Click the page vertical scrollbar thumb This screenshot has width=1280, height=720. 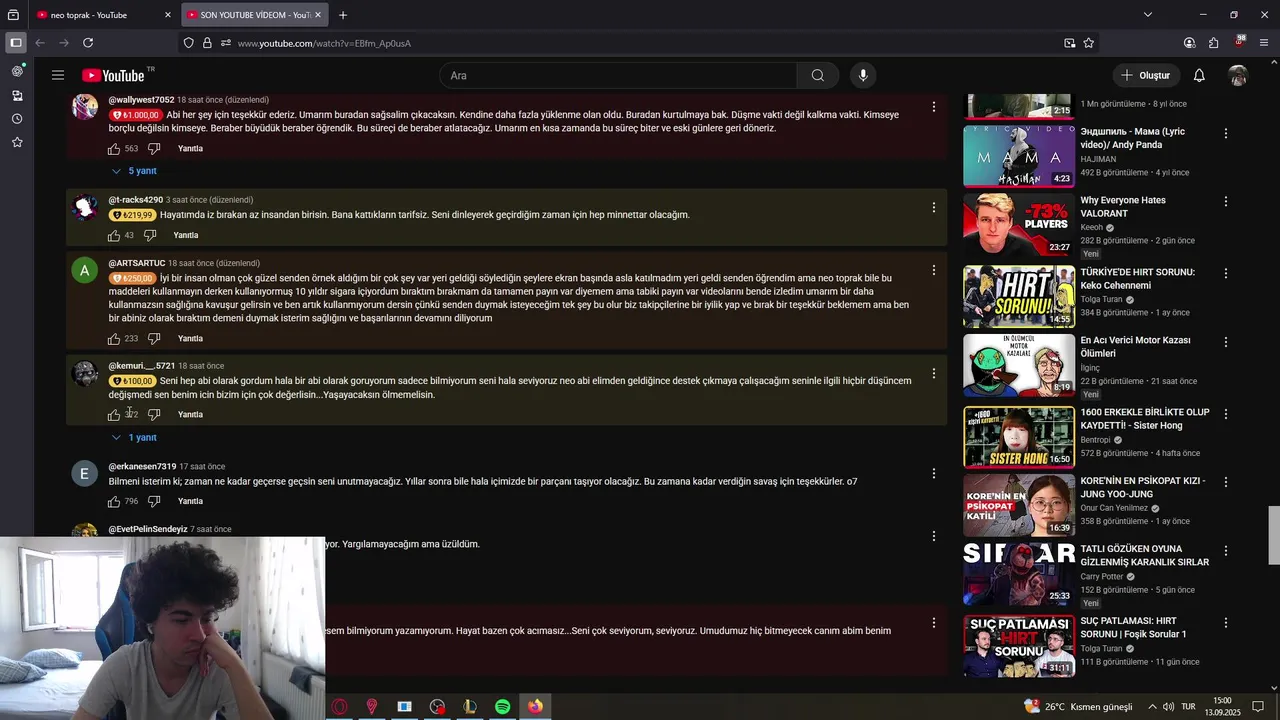click(1273, 536)
